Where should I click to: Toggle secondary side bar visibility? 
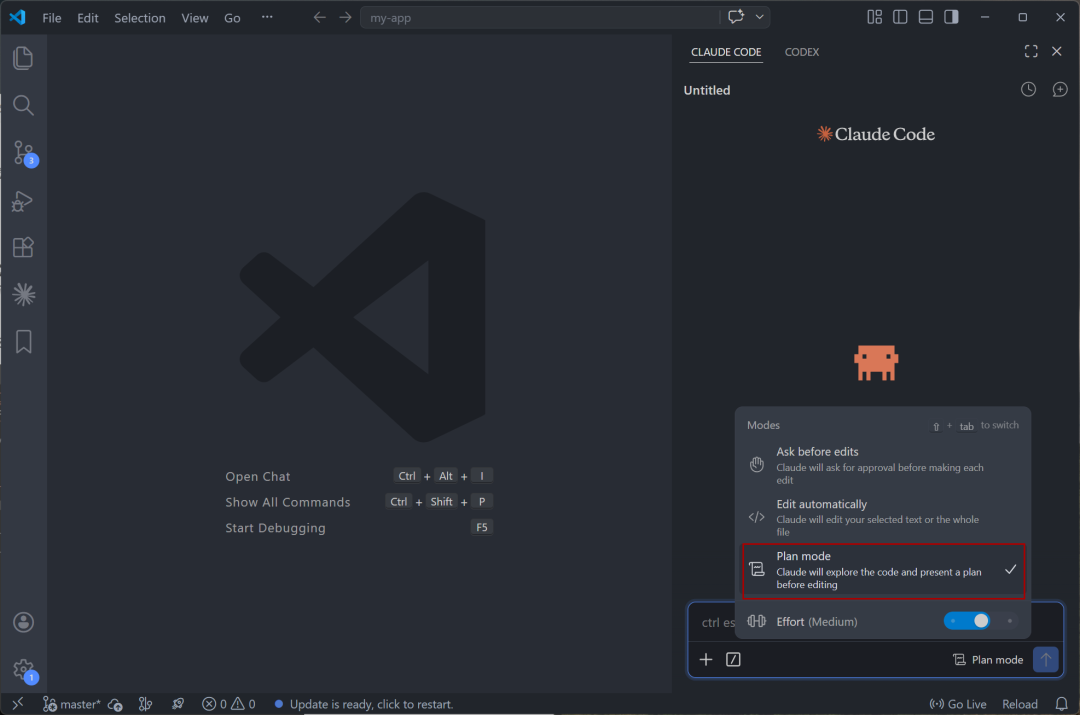coord(951,17)
